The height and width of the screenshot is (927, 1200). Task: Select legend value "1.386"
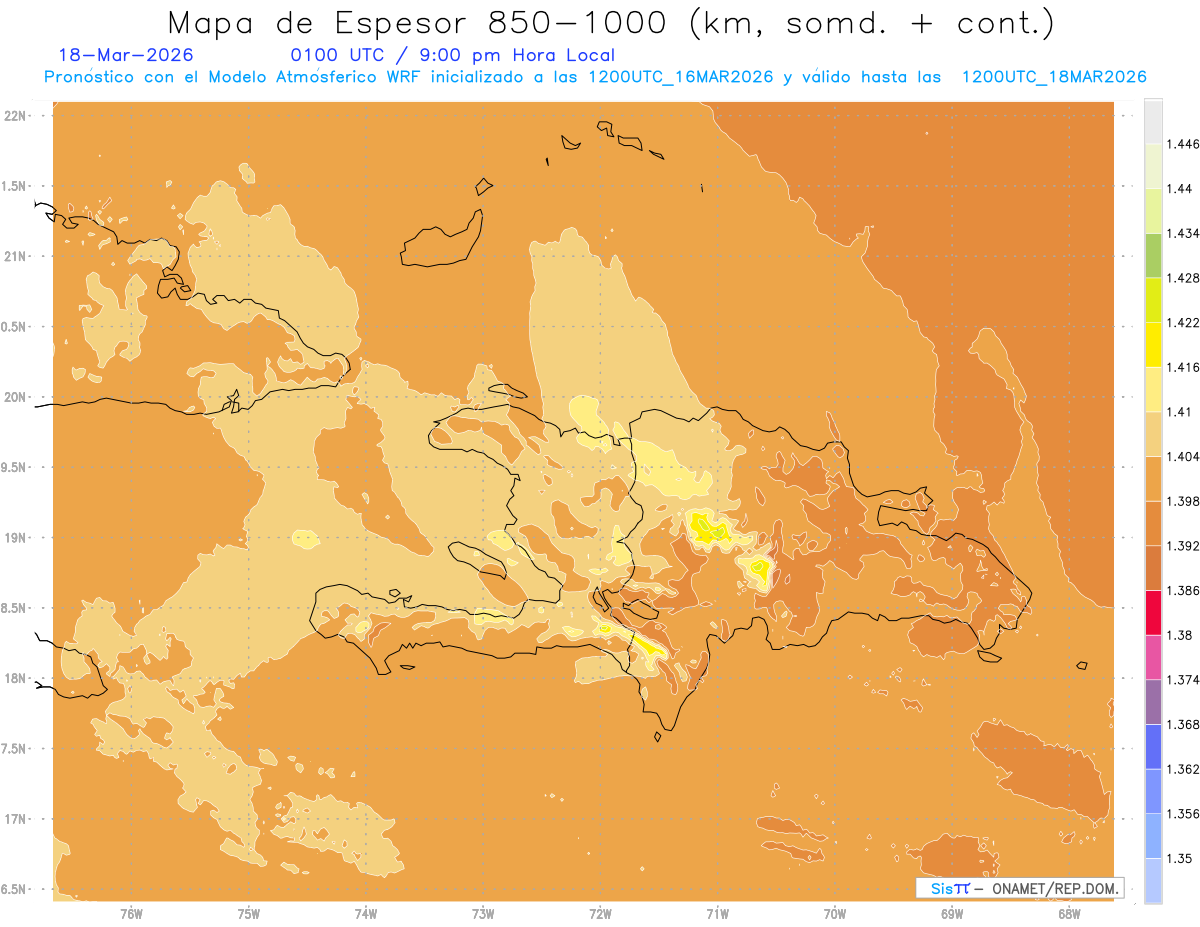coord(1183,591)
